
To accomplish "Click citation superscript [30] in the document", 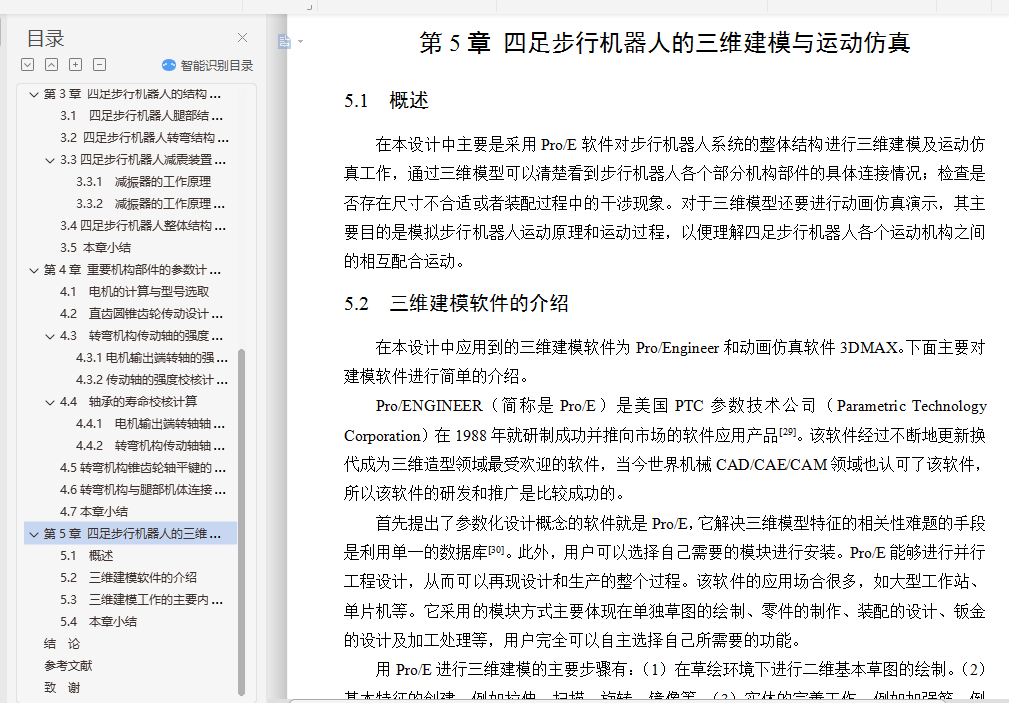I will pyautogui.click(x=495, y=549).
